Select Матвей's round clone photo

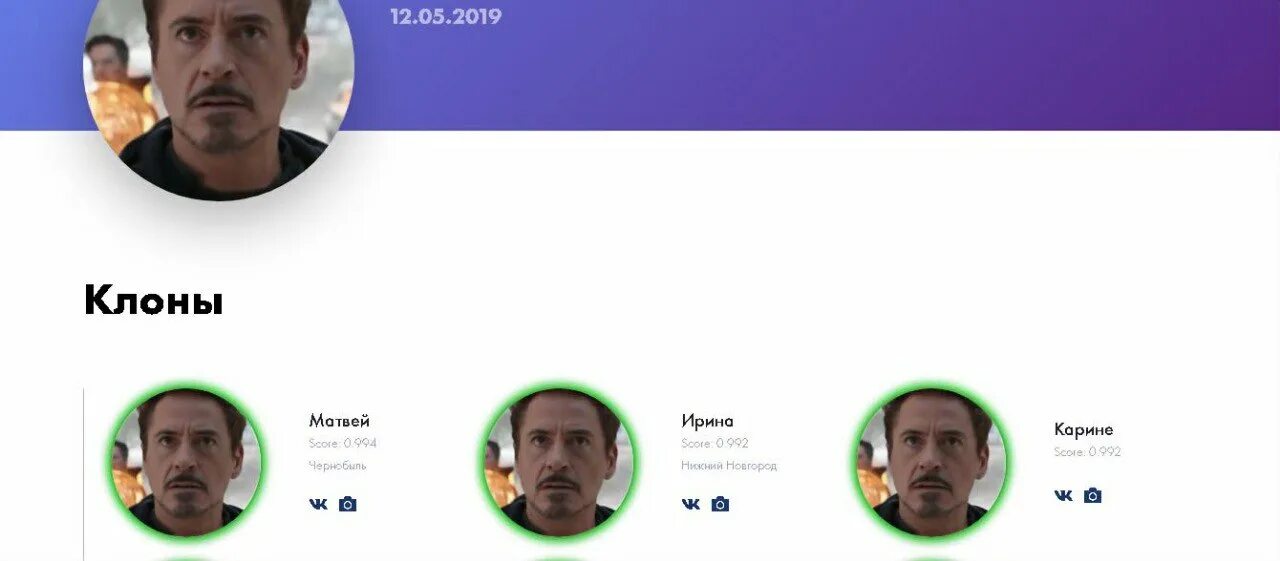pyautogui.click(x=186, y=463)
